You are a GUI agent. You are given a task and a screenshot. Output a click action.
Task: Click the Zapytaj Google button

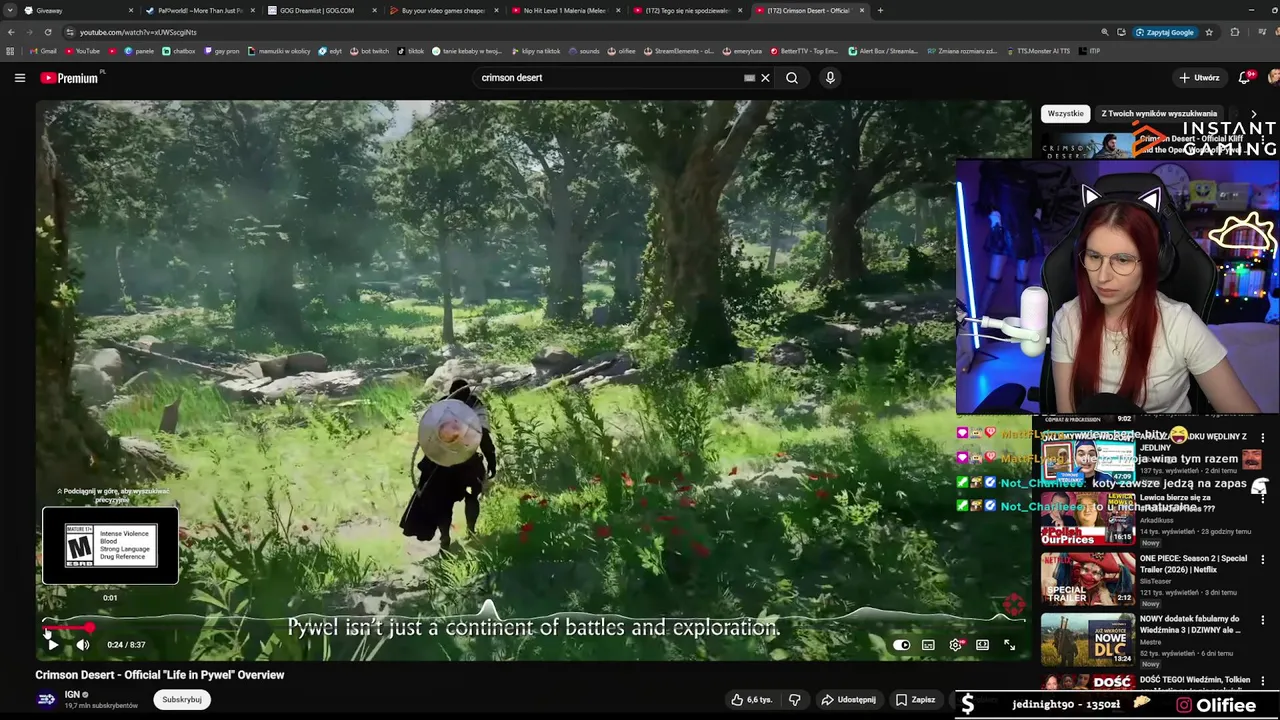pyautogui.click(x=1164, y=32)
